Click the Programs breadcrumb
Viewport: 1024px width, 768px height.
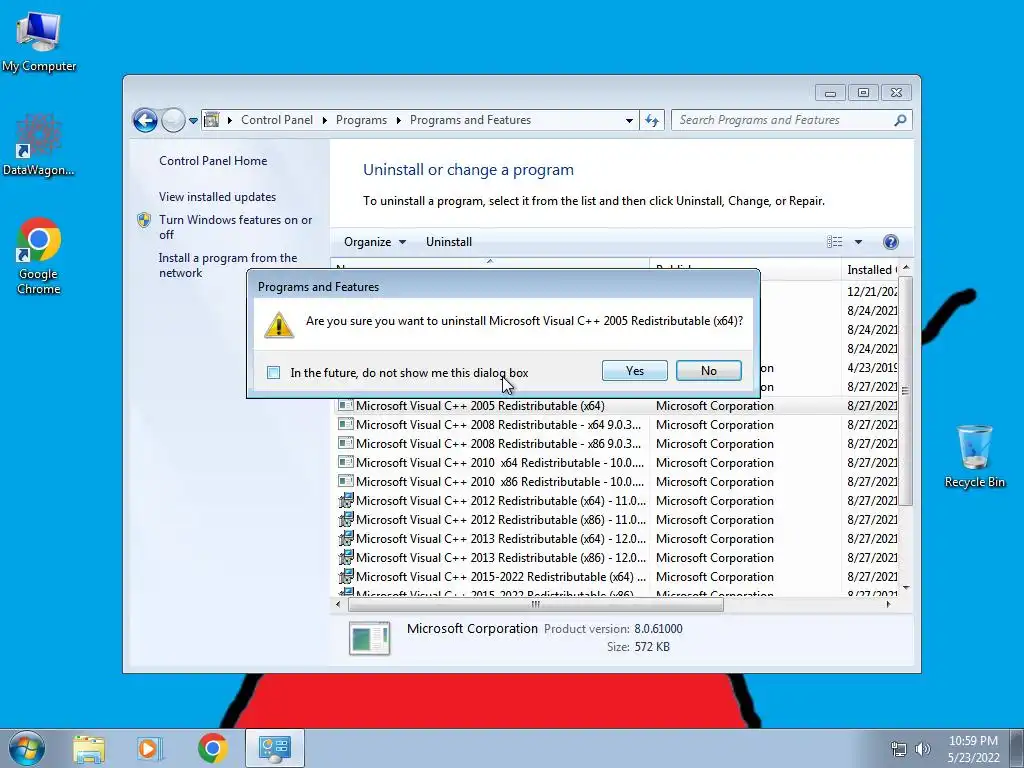[x=361, y=120]
